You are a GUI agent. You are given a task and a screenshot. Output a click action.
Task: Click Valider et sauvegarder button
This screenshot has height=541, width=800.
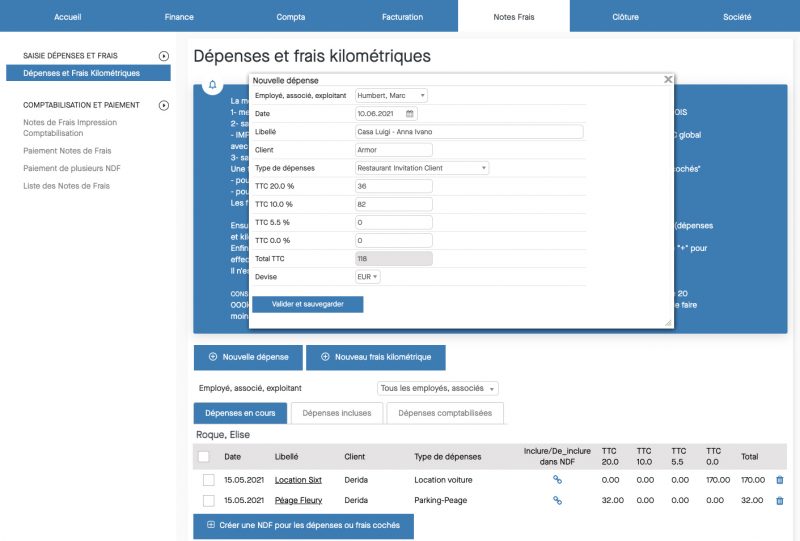pos(307,304)
